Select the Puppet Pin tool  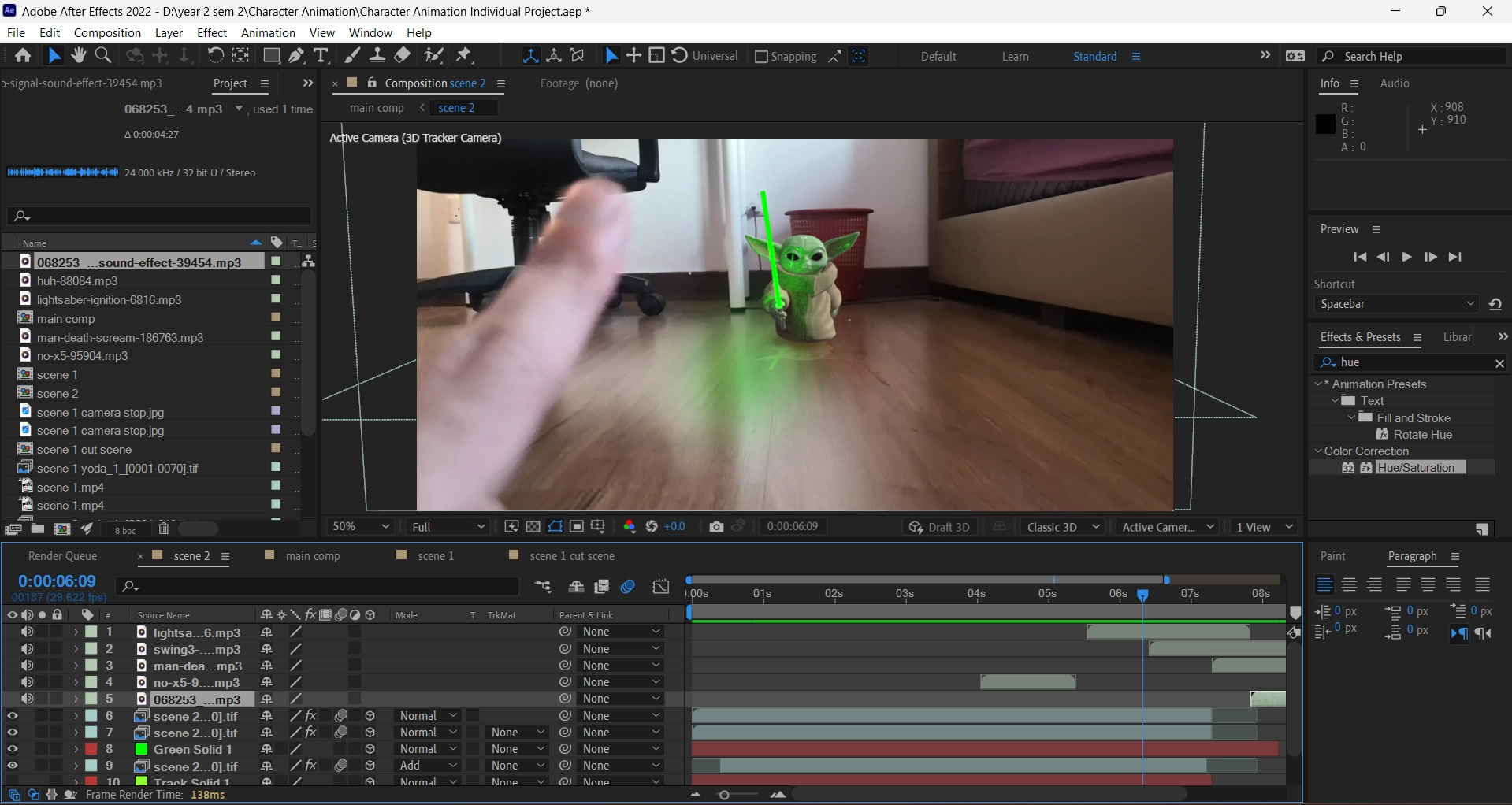click(x=464, y=56)
